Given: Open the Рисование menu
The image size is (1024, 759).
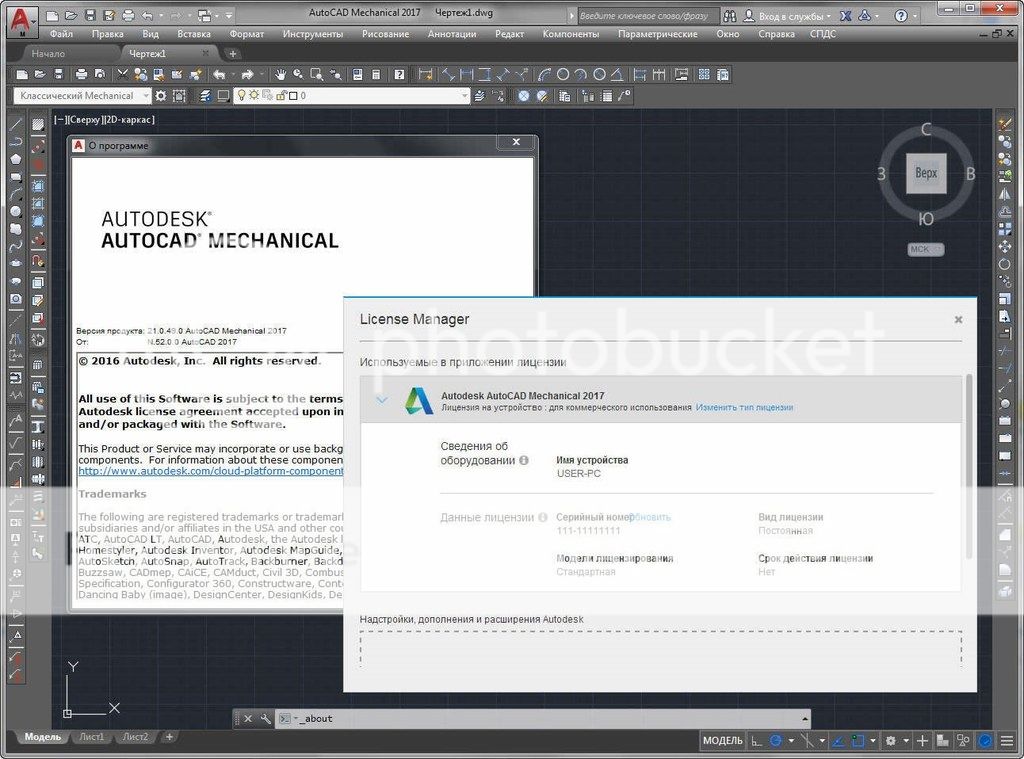Looking at the screenshot, I should (385, 34).
